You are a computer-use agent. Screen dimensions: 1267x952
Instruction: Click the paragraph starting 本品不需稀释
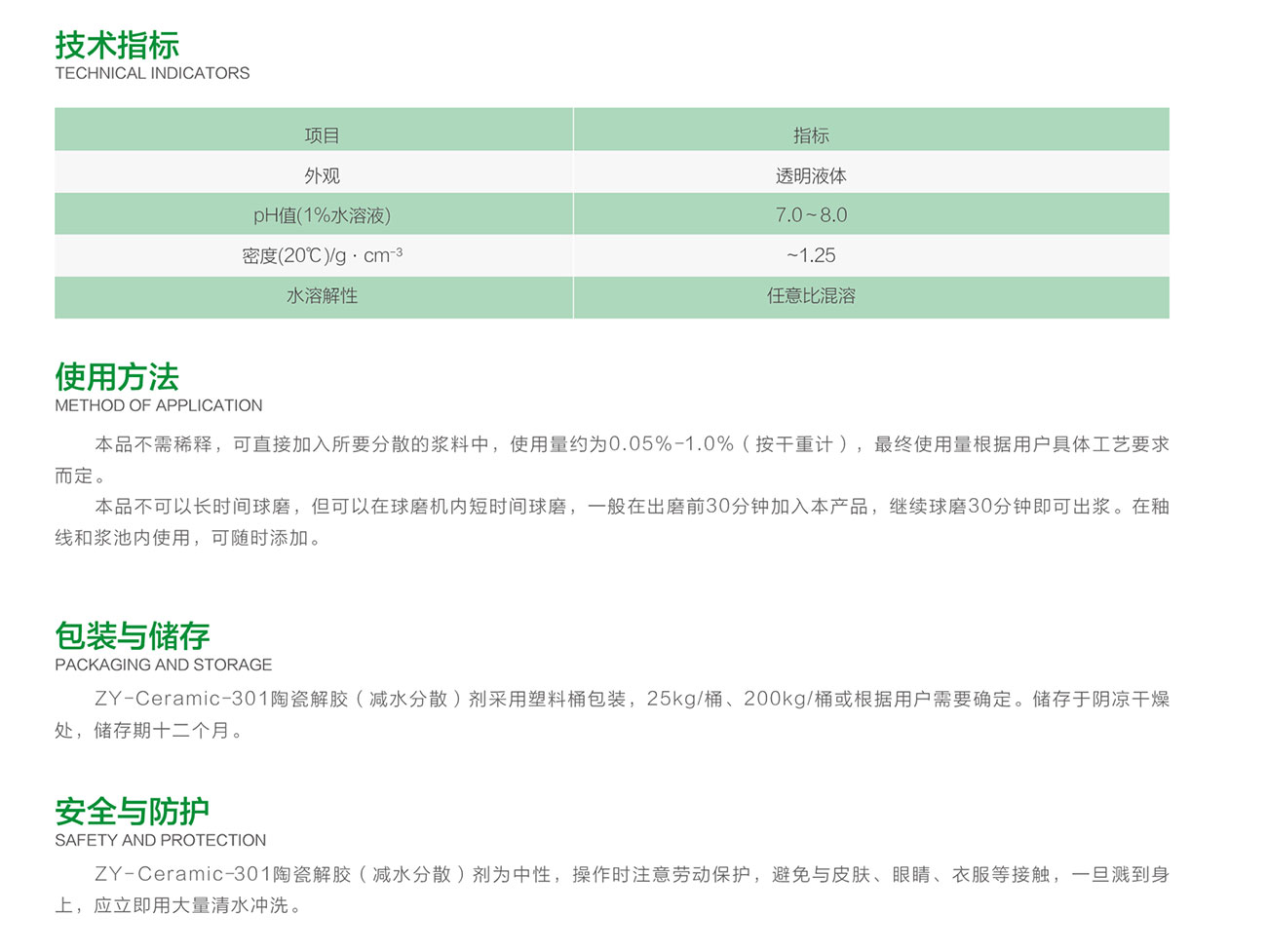tap(612, 460)
